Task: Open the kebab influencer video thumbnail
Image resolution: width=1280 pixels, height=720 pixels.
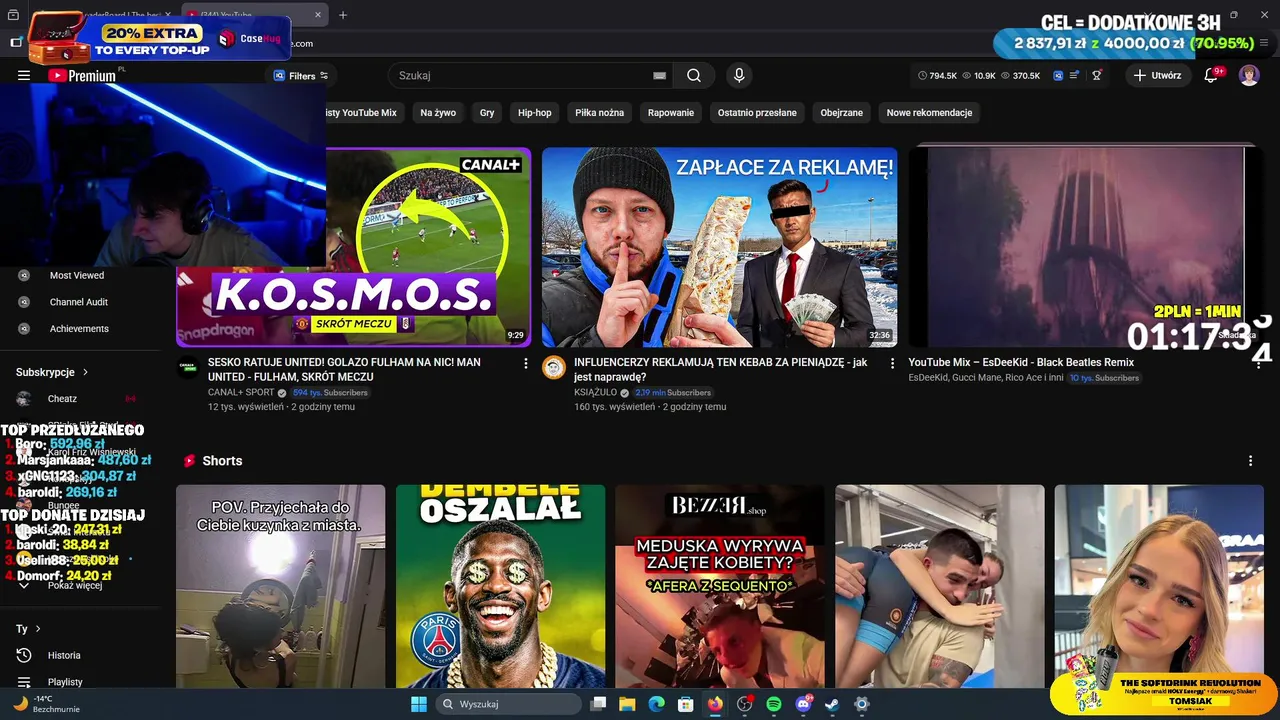Action: click(x=719, y=247)
